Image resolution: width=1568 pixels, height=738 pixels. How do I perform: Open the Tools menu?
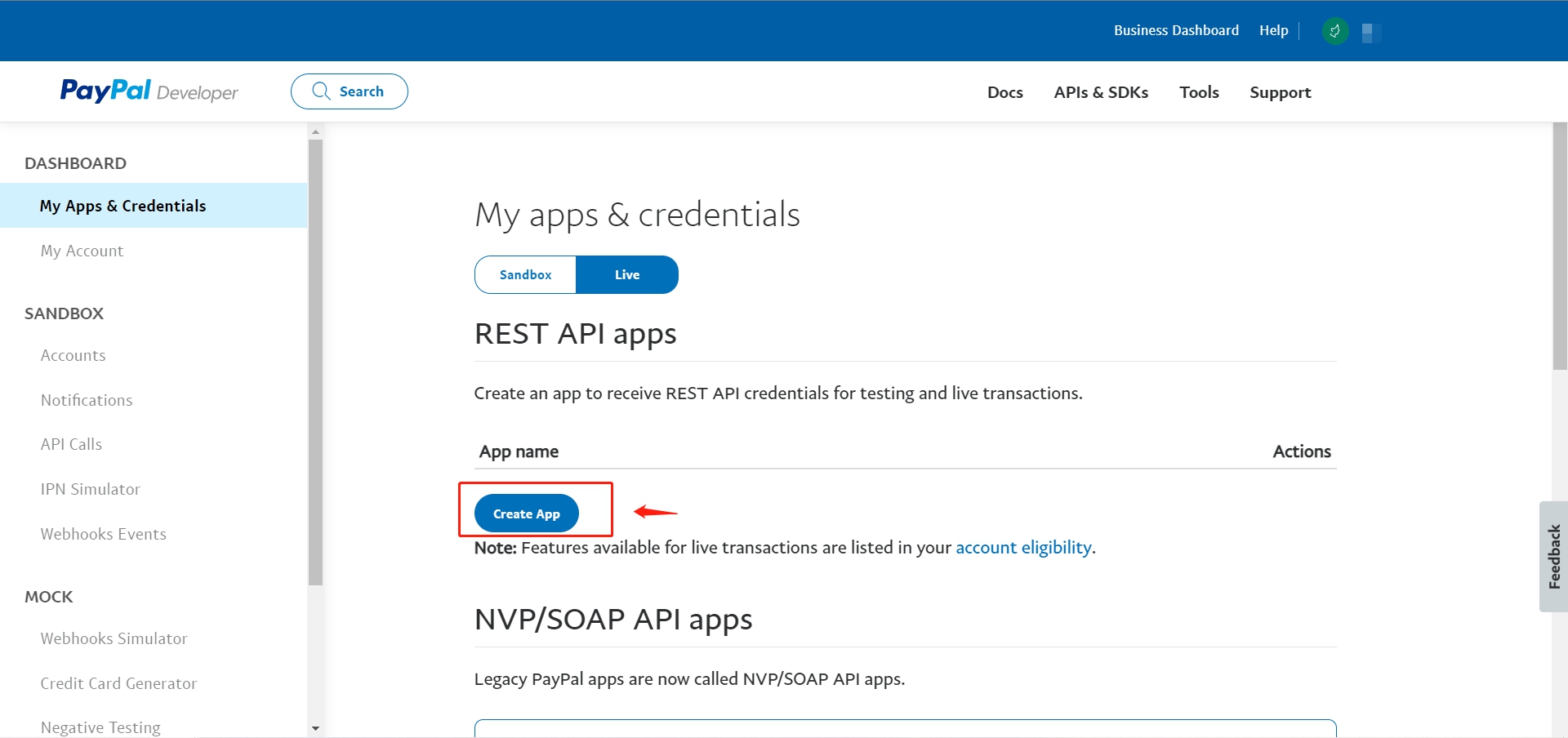pyautogui.click(x=1199, y=92)
